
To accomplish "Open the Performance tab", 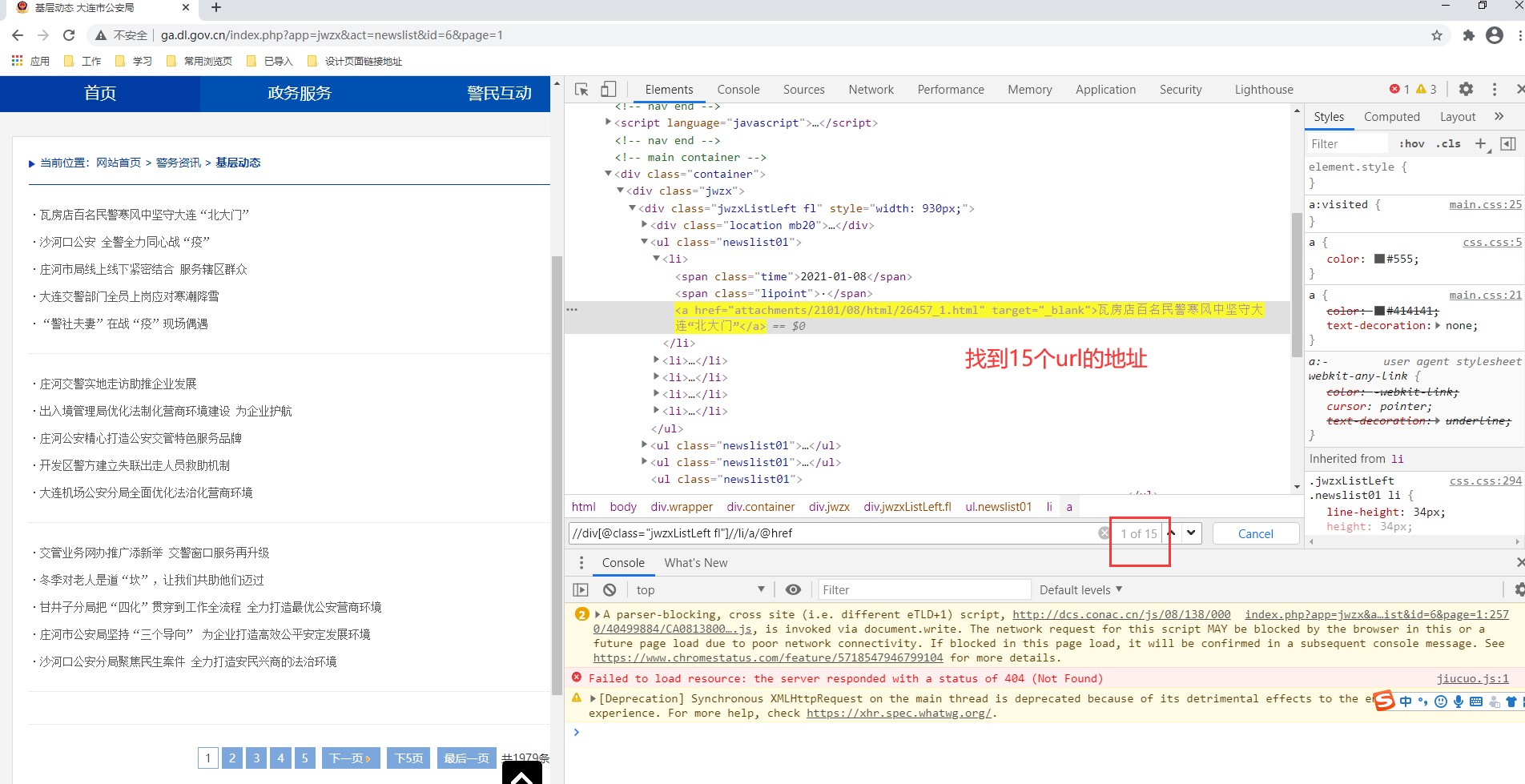I will (951, 90).
